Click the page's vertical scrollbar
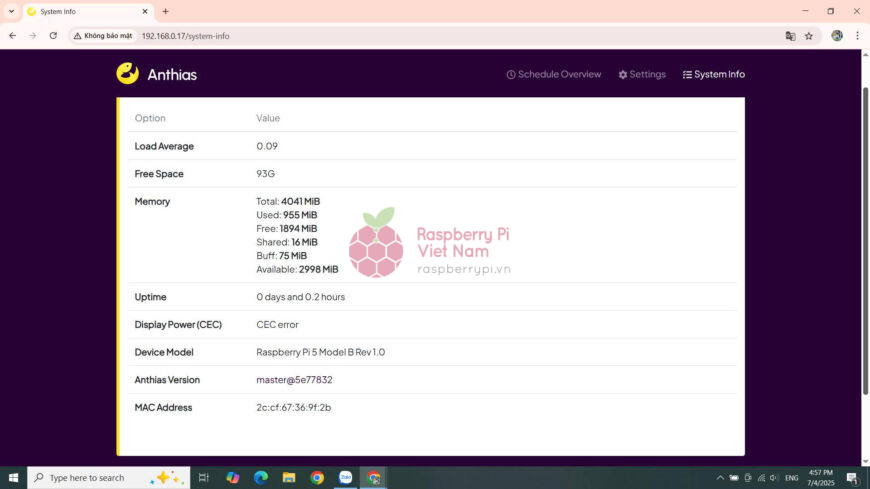870x489 pixels. (x=865, y=240)
